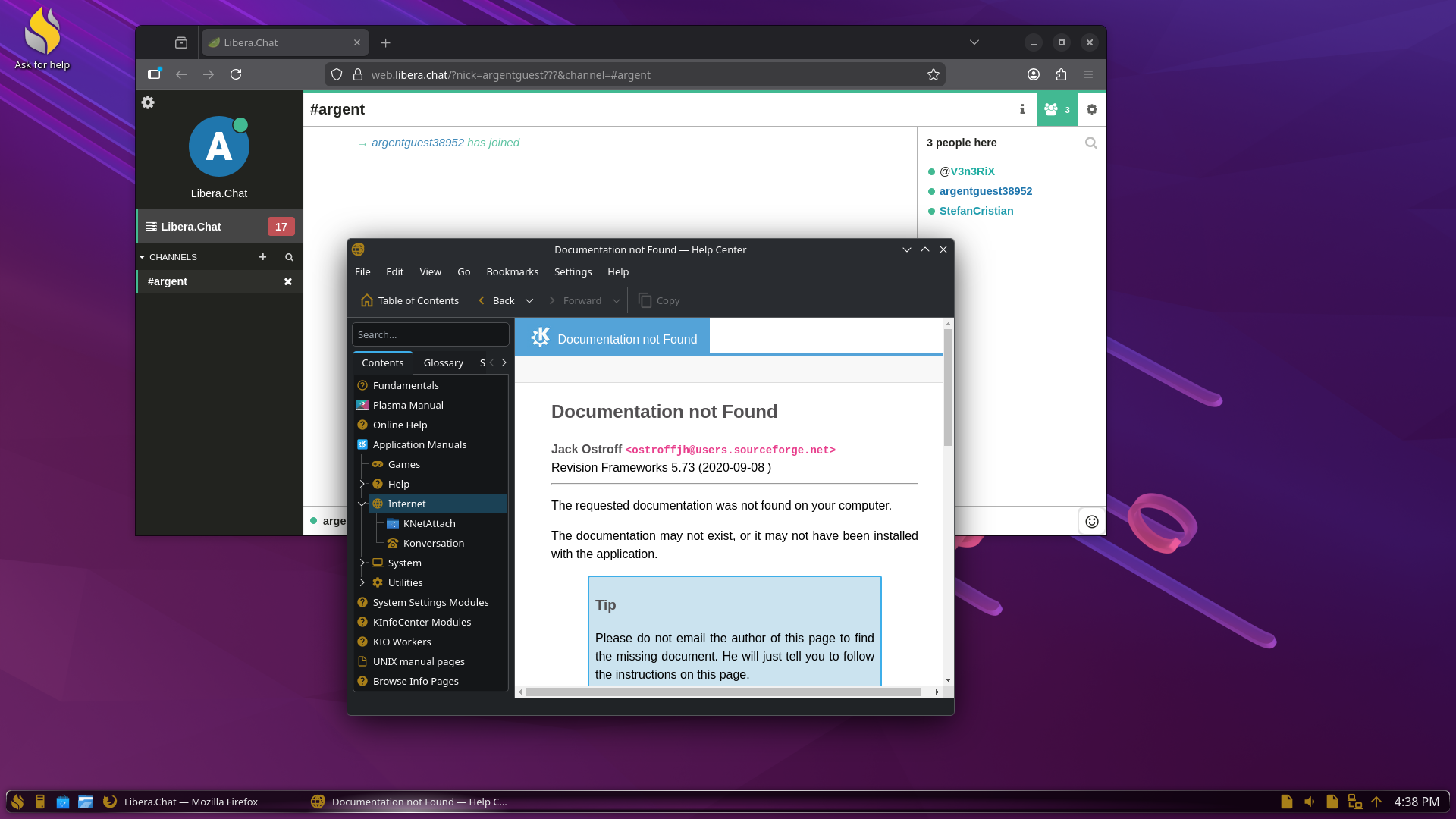
Task: Add a new channel with plus icon
Action: [263, 257]
